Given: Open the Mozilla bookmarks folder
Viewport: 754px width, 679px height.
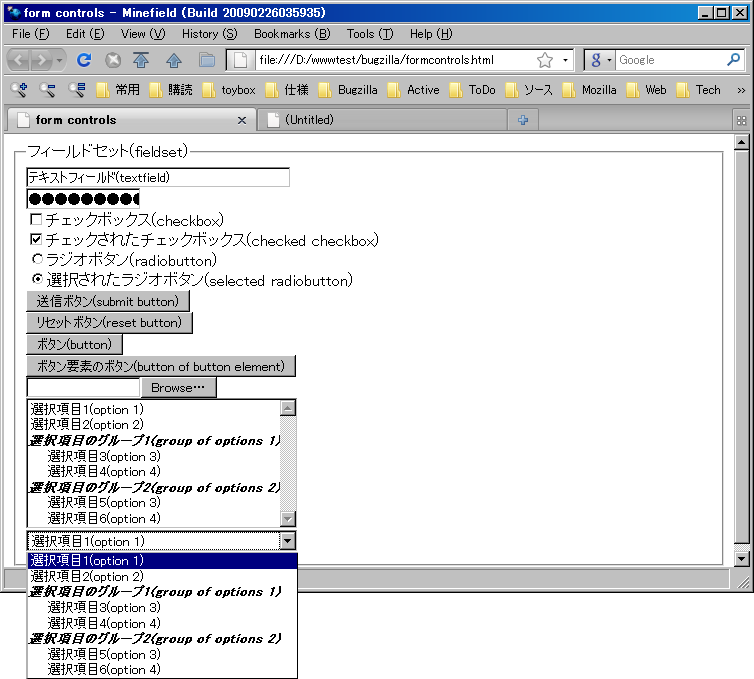Looking at the screenshot, I should tap(589, 89).
